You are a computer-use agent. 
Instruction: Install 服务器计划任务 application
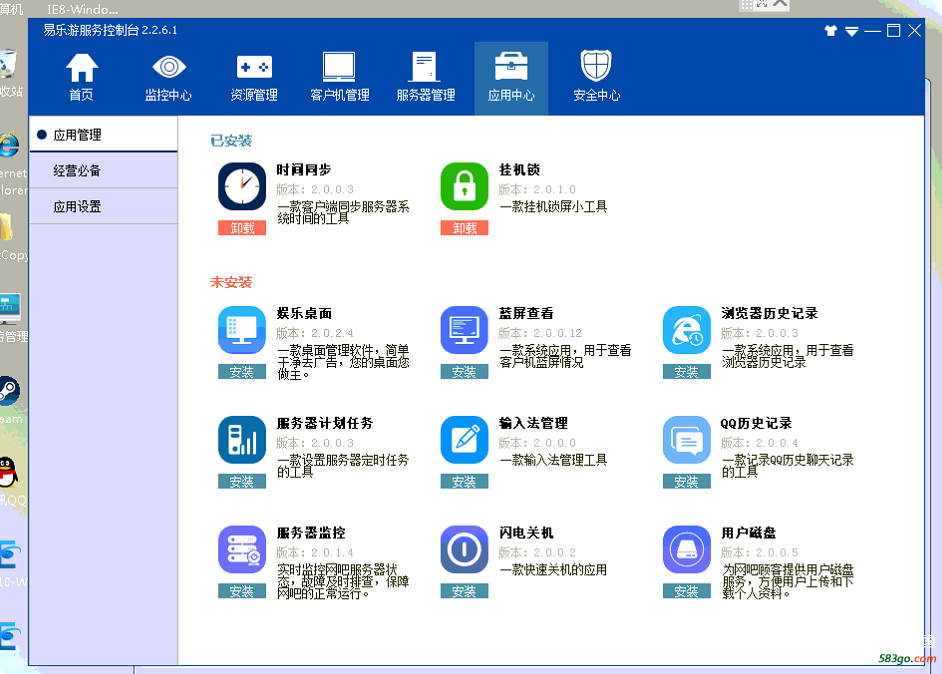[242, 482]
